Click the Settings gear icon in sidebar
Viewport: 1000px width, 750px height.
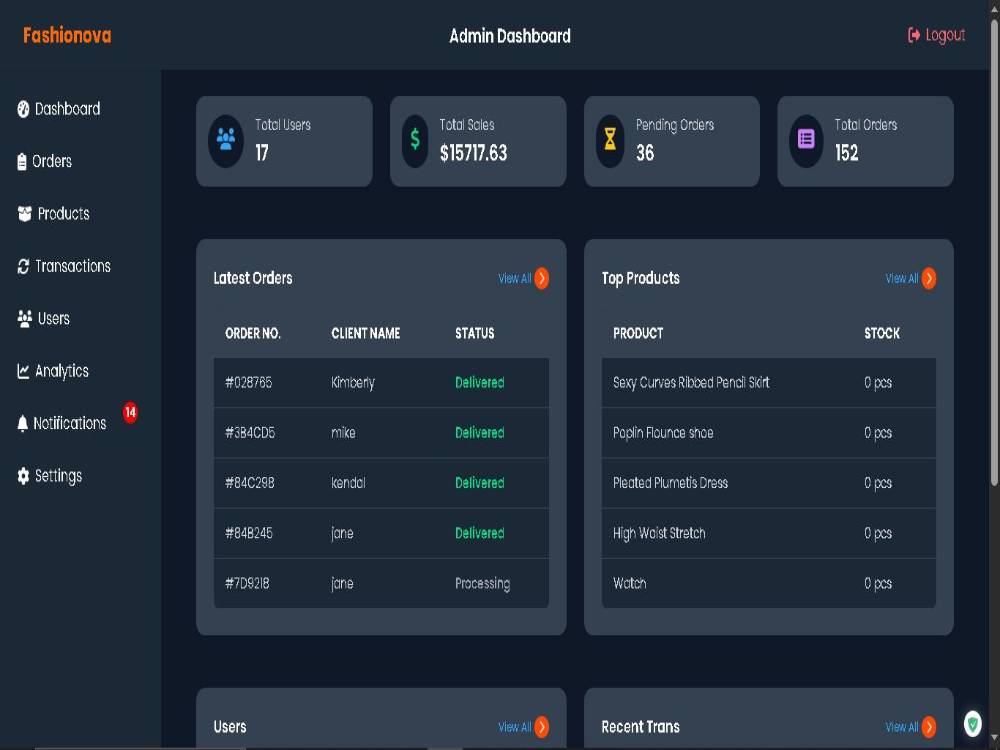(23, 476)
